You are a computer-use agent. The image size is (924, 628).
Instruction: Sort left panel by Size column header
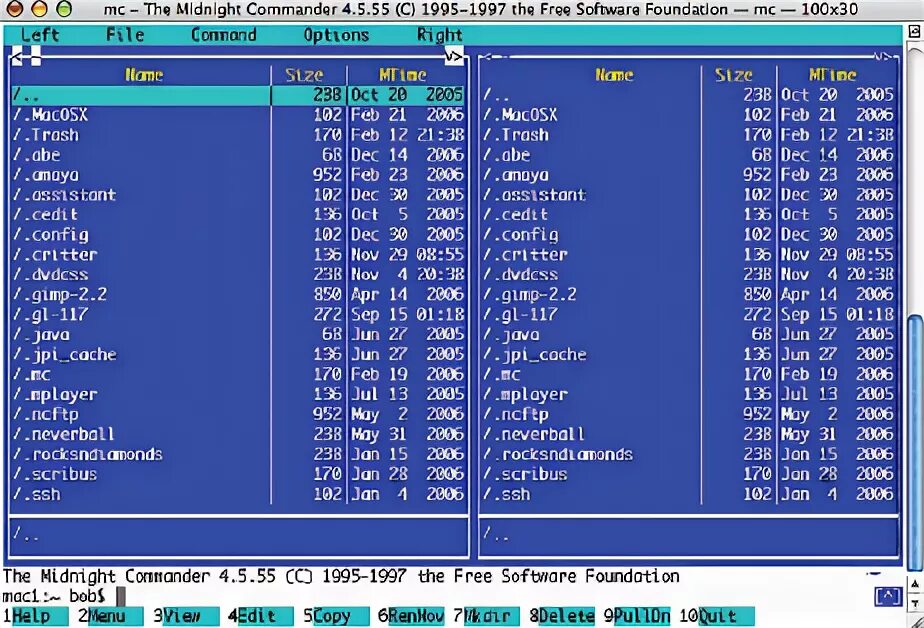coord(304,75)
